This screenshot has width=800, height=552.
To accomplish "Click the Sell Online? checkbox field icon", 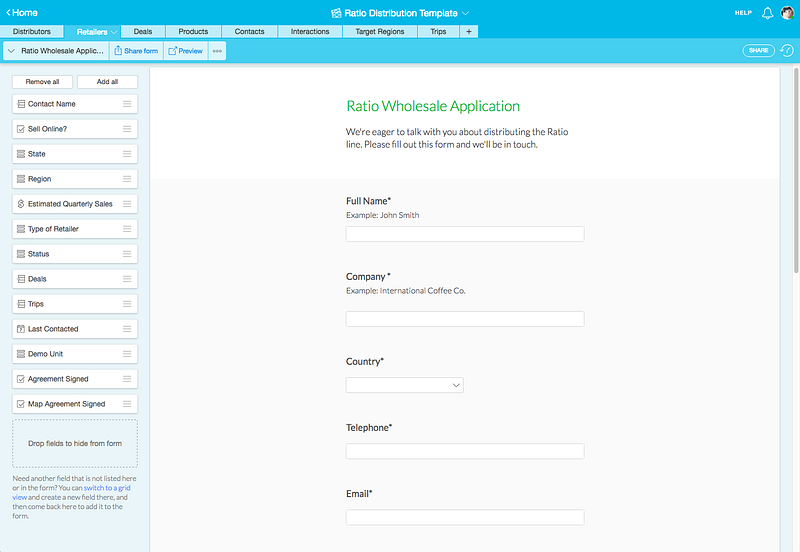I will coord(21,129).
